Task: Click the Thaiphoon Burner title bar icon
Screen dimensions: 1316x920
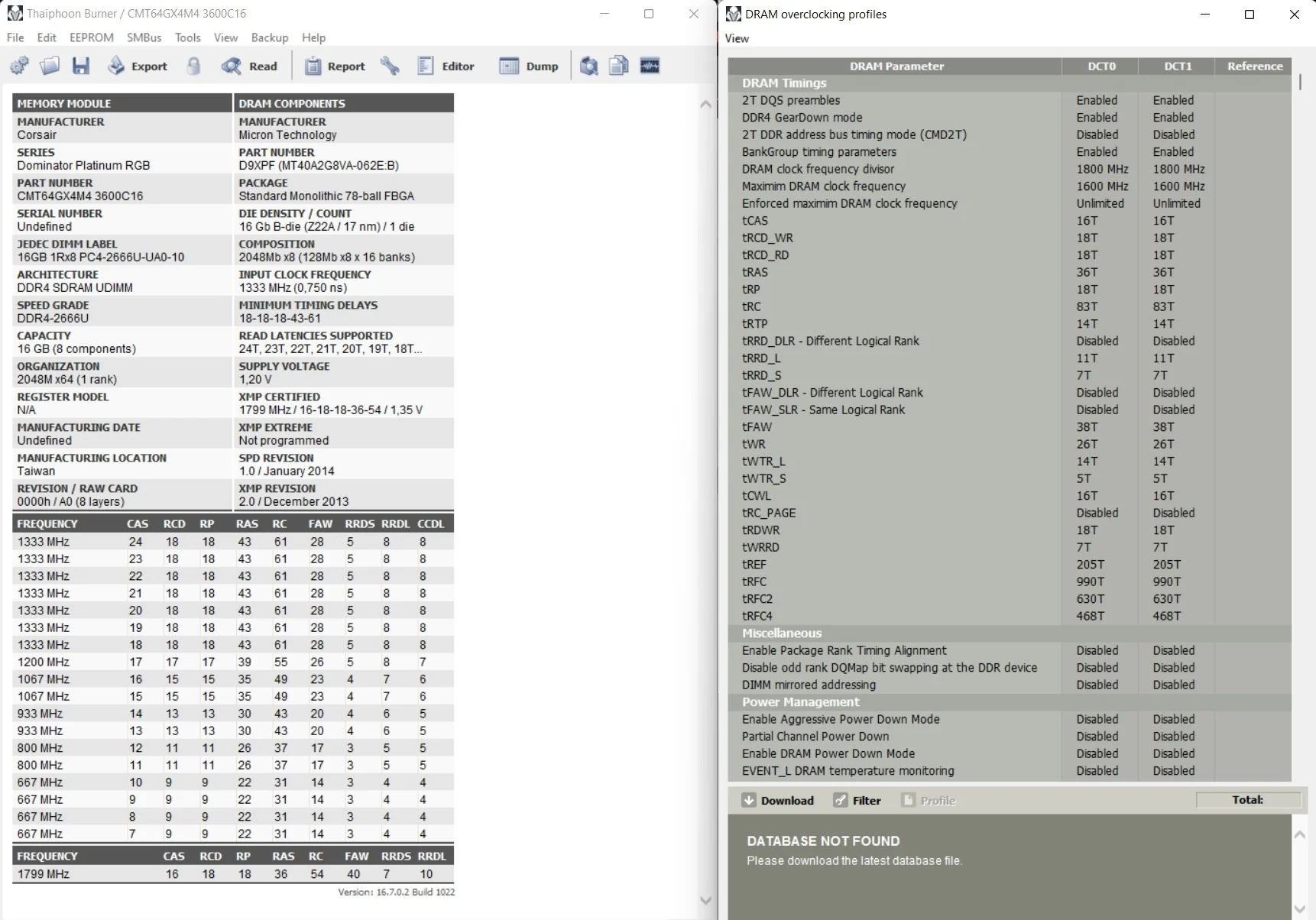Action: point(15,14)
